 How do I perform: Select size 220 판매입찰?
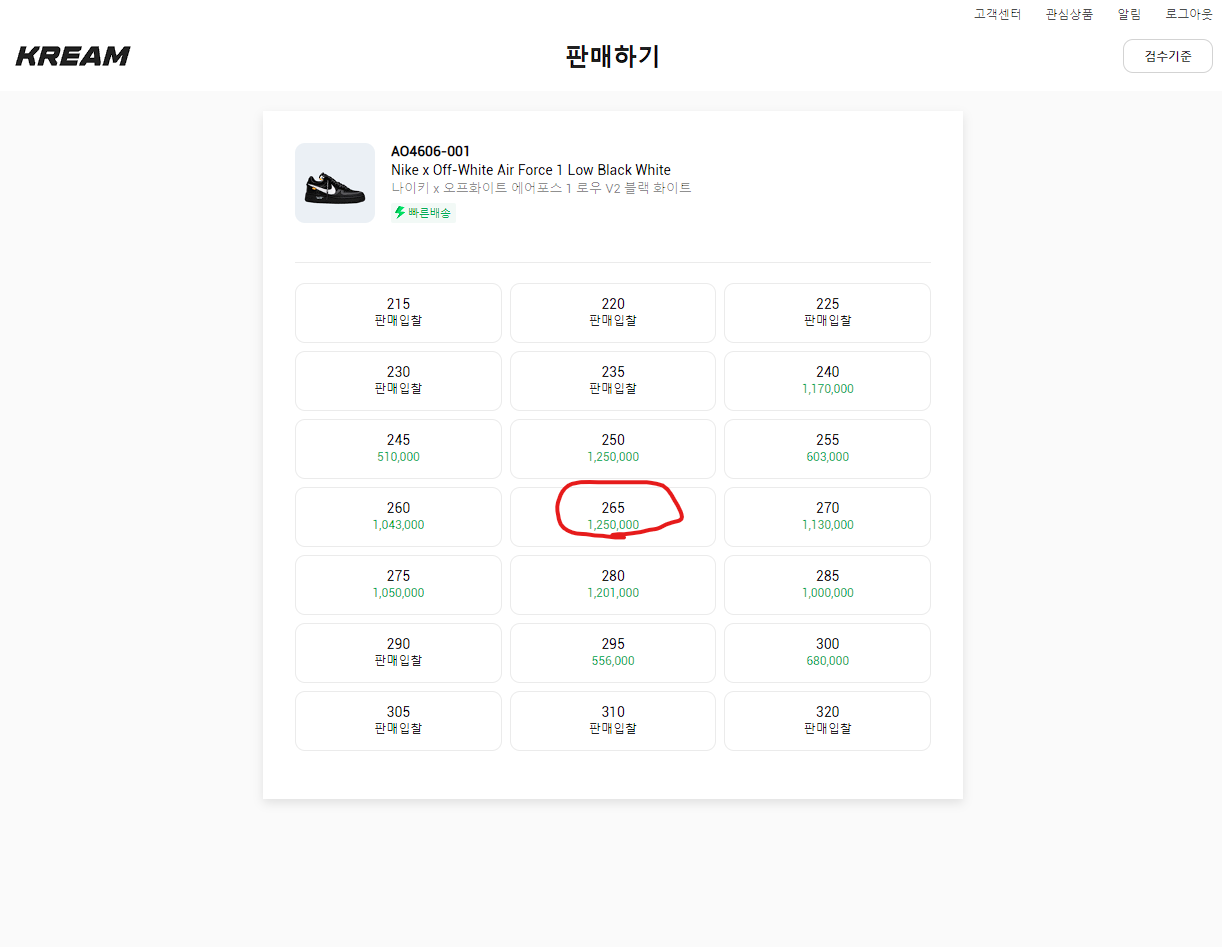click(613, 312)
